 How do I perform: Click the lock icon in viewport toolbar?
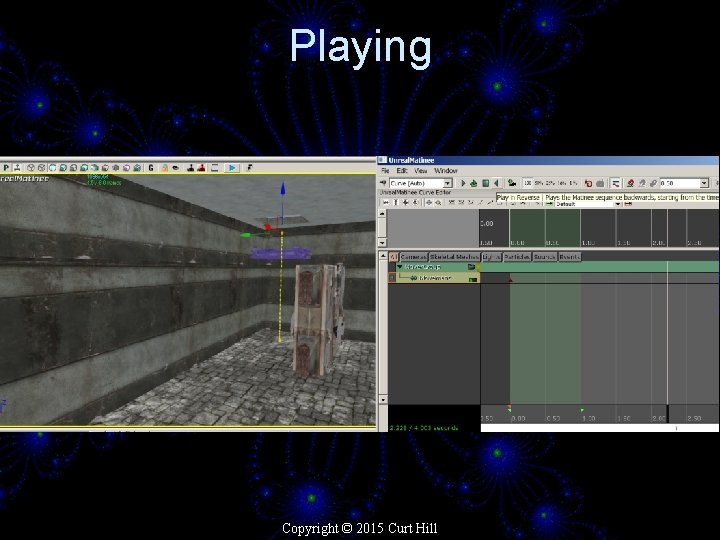[x=164, y=168]
